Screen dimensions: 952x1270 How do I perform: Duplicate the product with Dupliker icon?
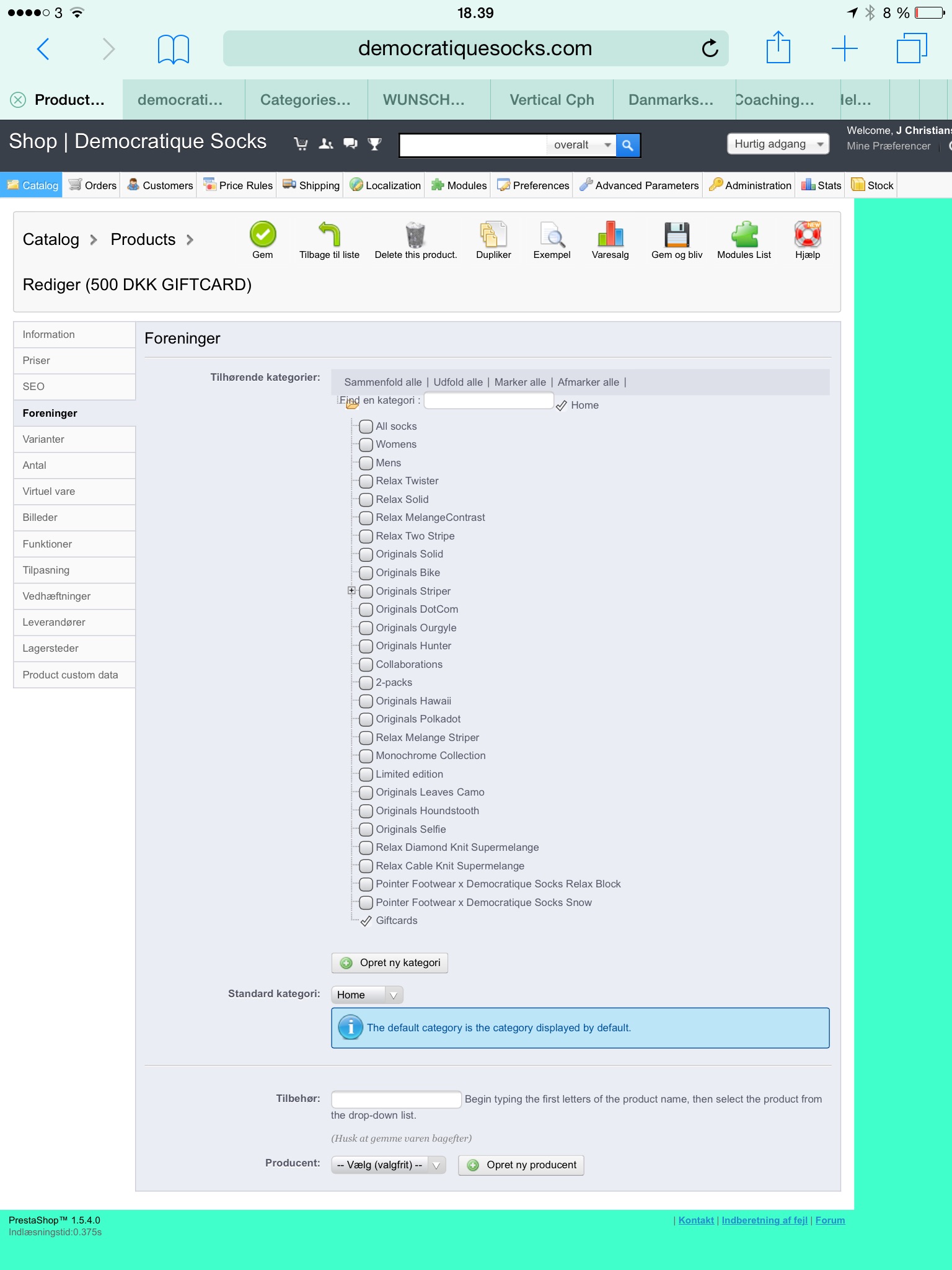493,234
